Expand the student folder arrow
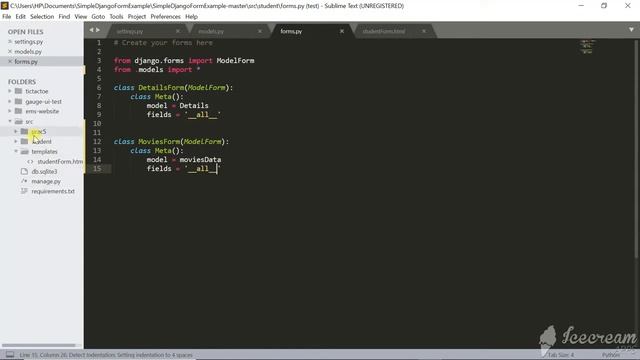The height and width of the screenshot is (360, 640). (x=16, y=141)
